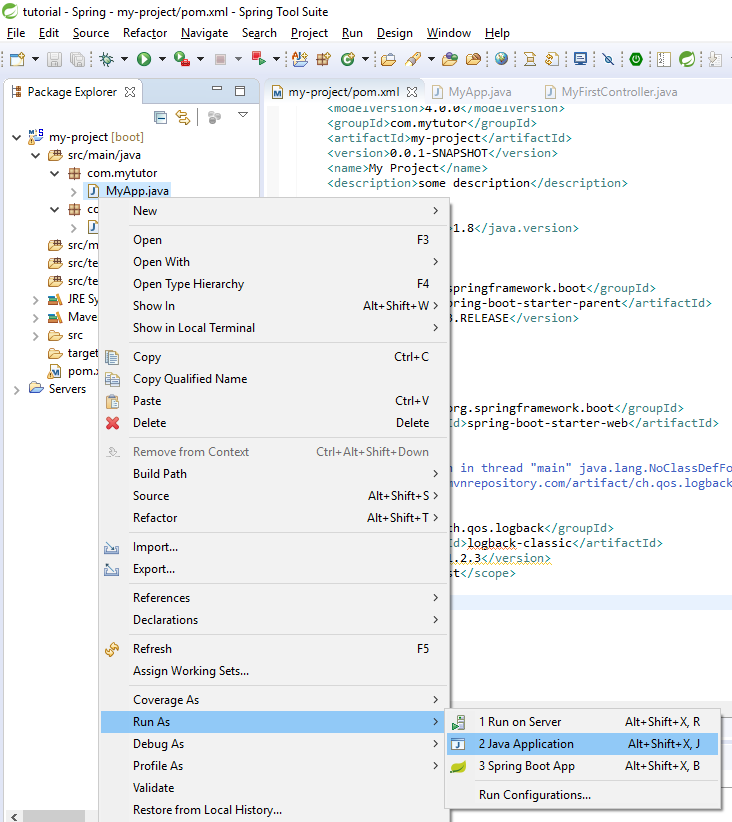Viewport: 732px width, 822px height.
Task: Click the New Java Package toolbar icon
Action: (x=324, y=59)
